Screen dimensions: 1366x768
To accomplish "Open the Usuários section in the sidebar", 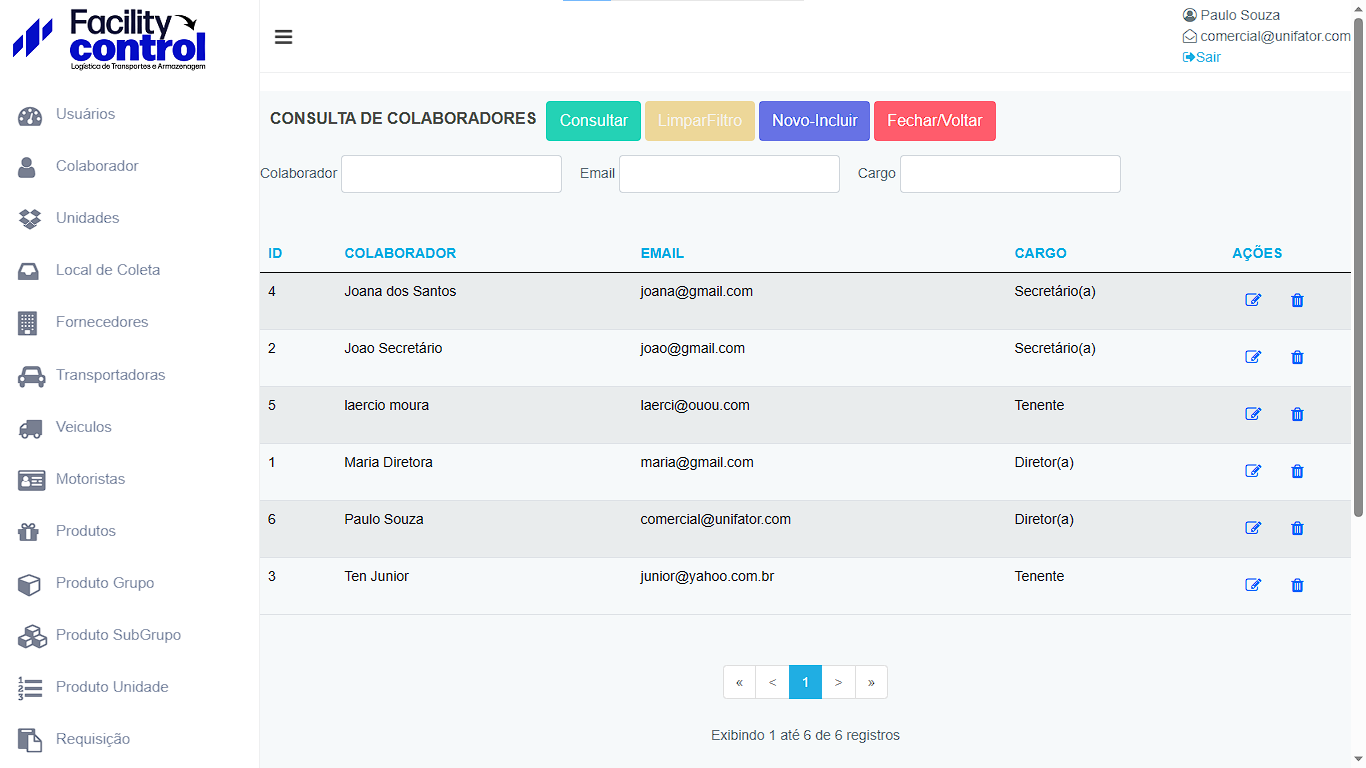I will [85, 114].
